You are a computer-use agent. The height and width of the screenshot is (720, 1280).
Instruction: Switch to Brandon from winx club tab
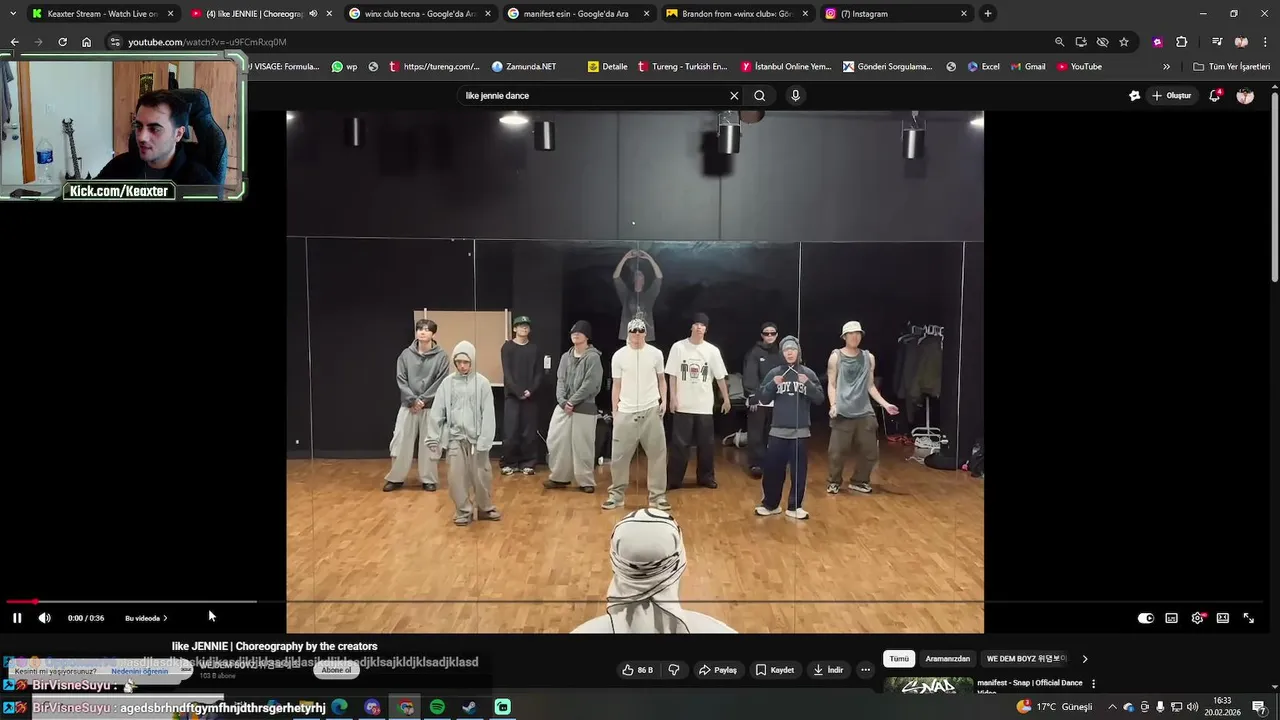[x=736, y=14]
